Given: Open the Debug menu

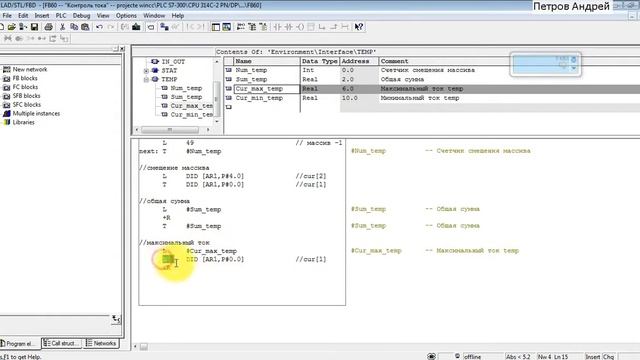Looking at the screenshot, I should point(81,16).
